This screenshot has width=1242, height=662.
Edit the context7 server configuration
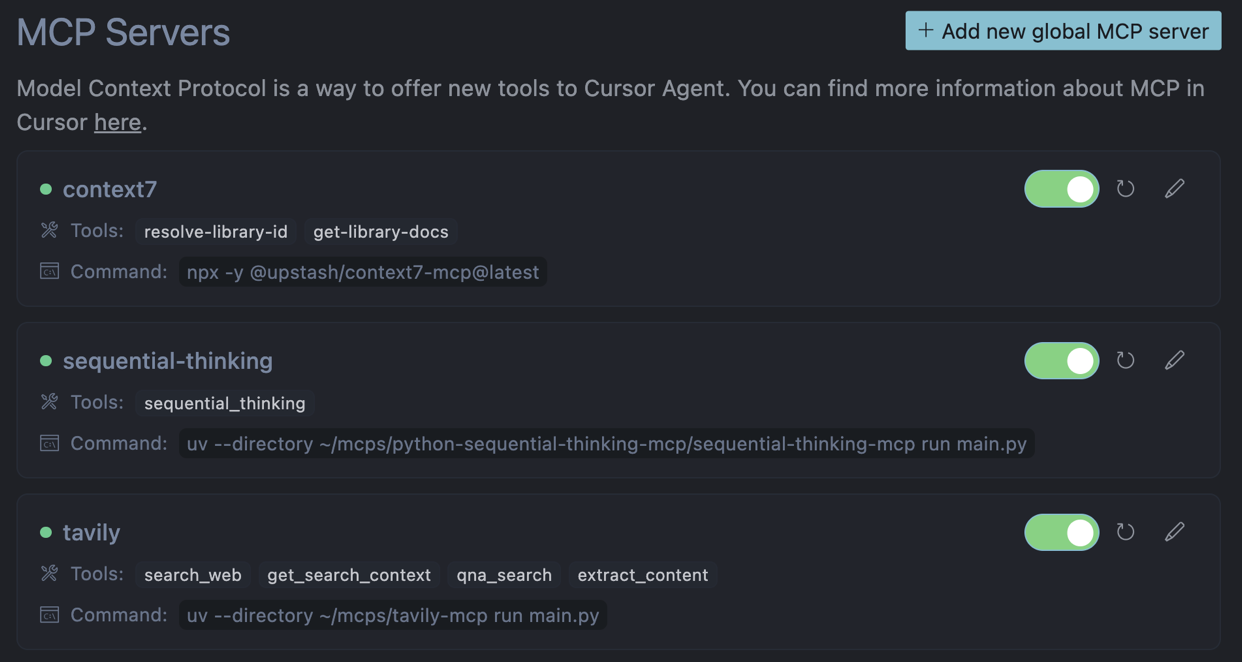[x=1174, y=189]
